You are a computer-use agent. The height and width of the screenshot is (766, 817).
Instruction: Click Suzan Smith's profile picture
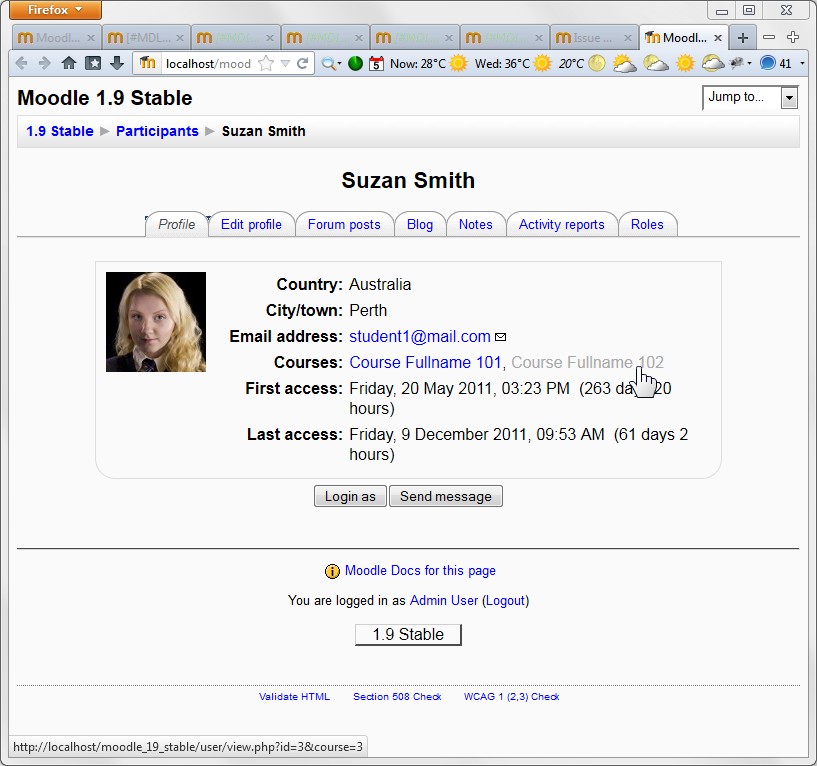click(x=156, y=322)
